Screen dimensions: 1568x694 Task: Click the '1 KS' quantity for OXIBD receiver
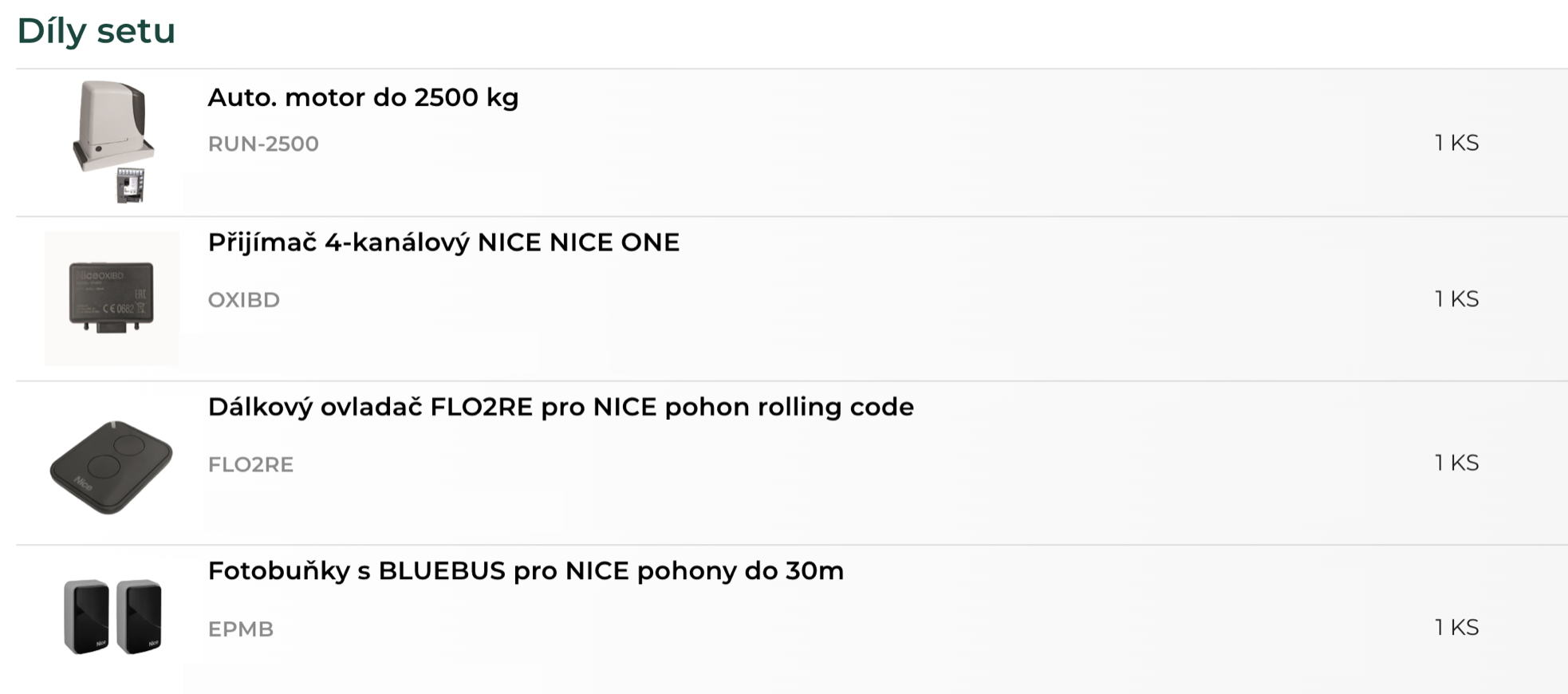(x=1456, y=299)
